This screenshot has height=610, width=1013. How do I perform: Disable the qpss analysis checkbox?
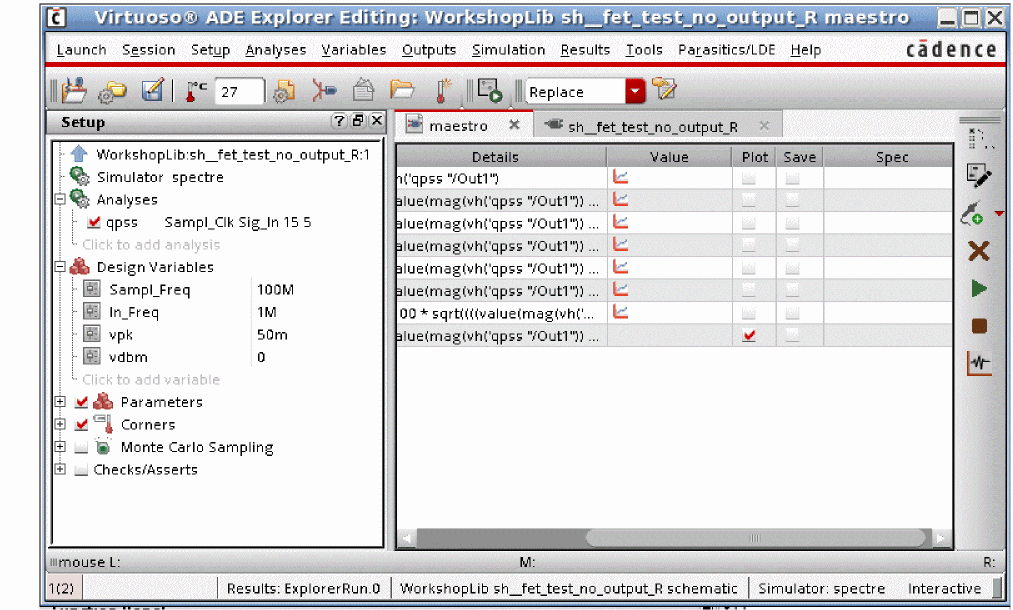point(95,223)
